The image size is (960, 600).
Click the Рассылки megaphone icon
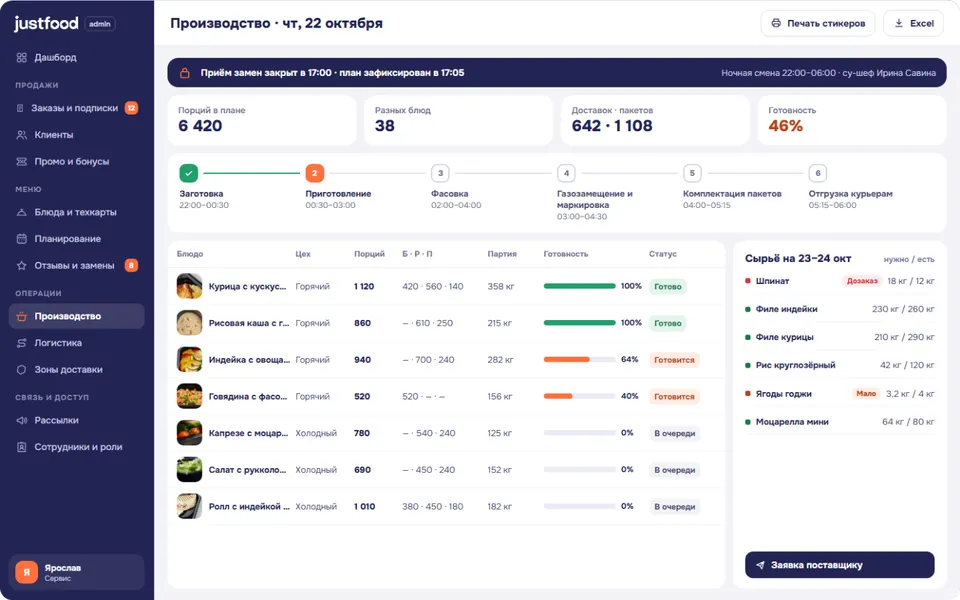pyautogui.click(x=21, y=421)
